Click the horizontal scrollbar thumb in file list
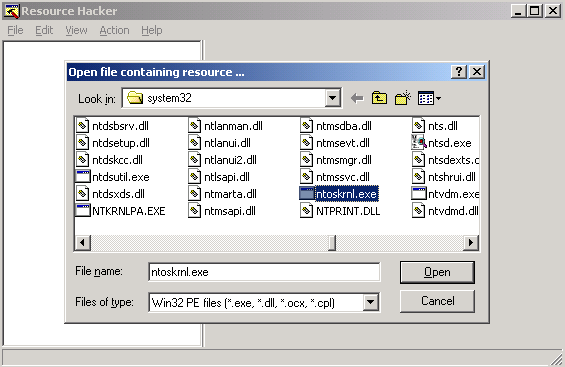565x367 pixels. (x=333, y=242)
